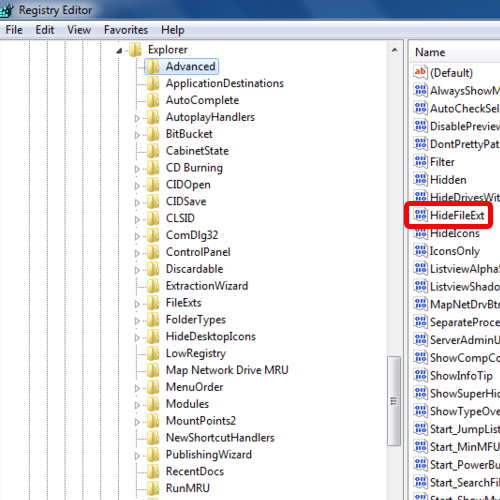Viewport: 500px width, 500px height.
Task: Click the ApplicationDestinations folder icon
Action: pos(153,83)
